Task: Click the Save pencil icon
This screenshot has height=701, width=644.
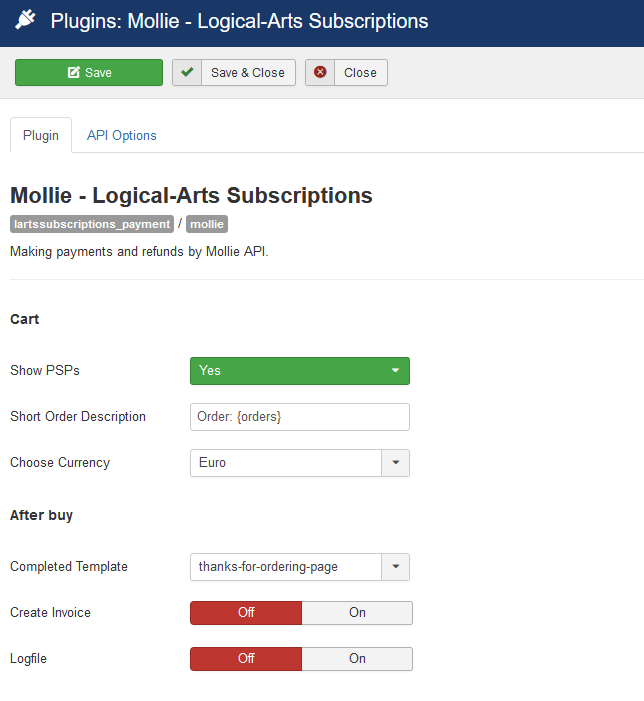Action: 73,72
